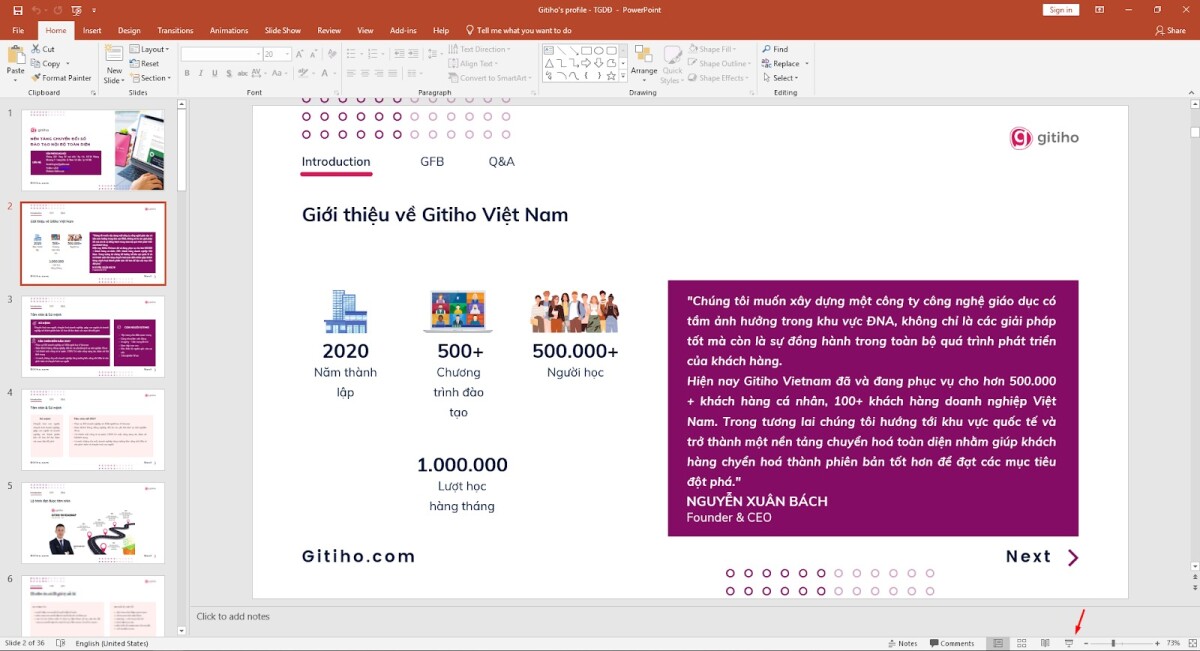Switch to the Animations ribbon tab
The width and height of the screenshot is (1200, 651).
229,30
